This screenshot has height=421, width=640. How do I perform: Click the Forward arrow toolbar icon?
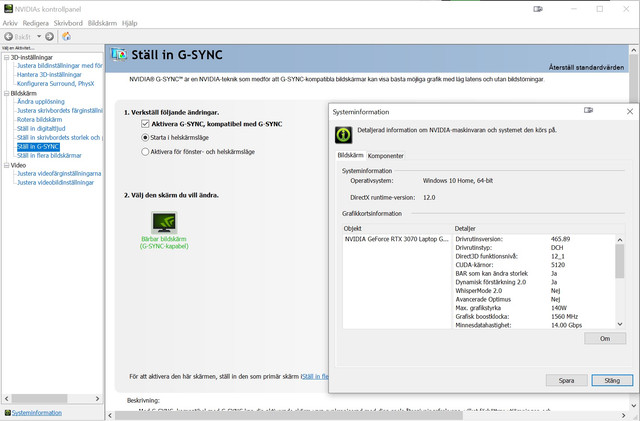coord(49,37)
